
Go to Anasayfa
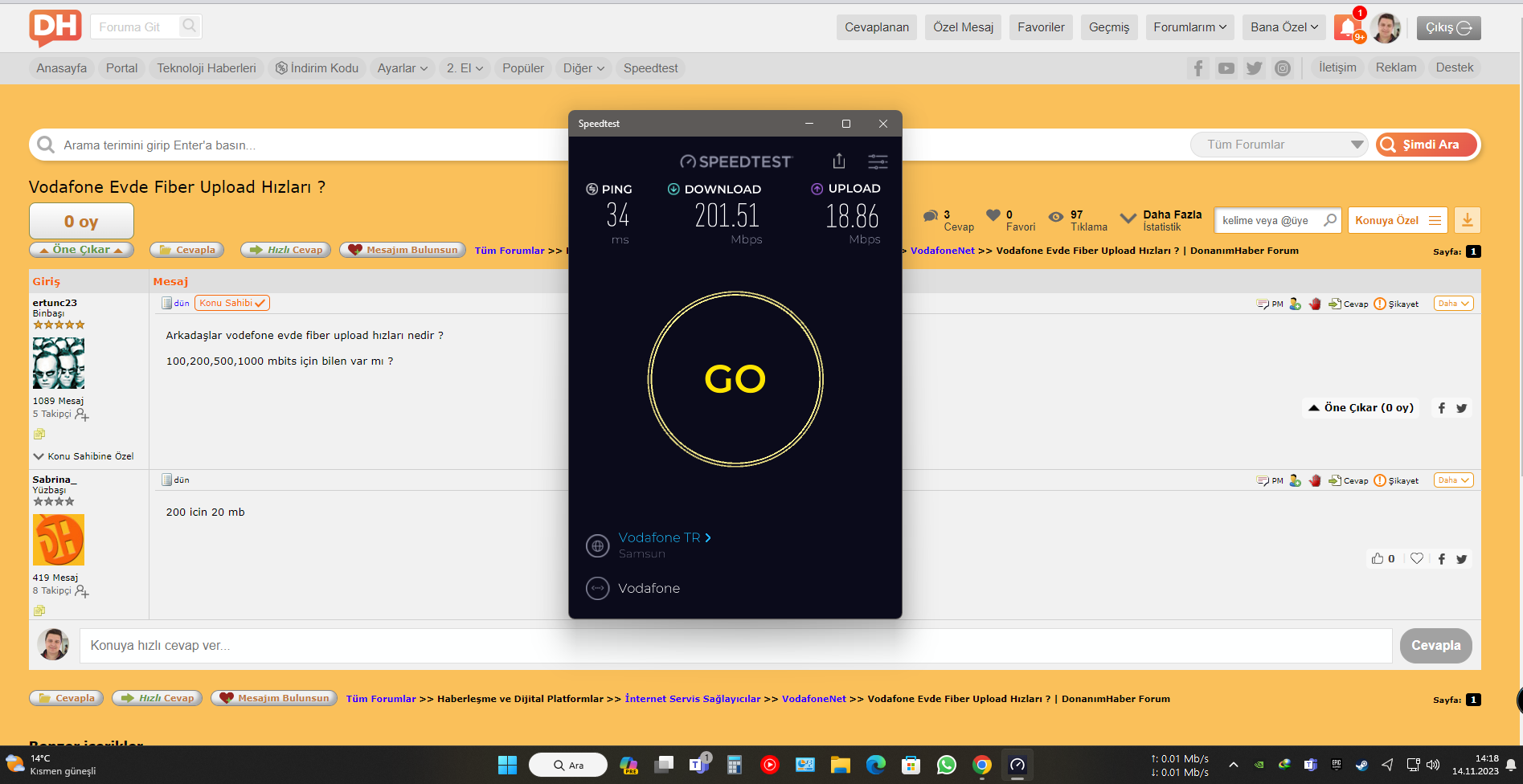(x=62, y=68)
